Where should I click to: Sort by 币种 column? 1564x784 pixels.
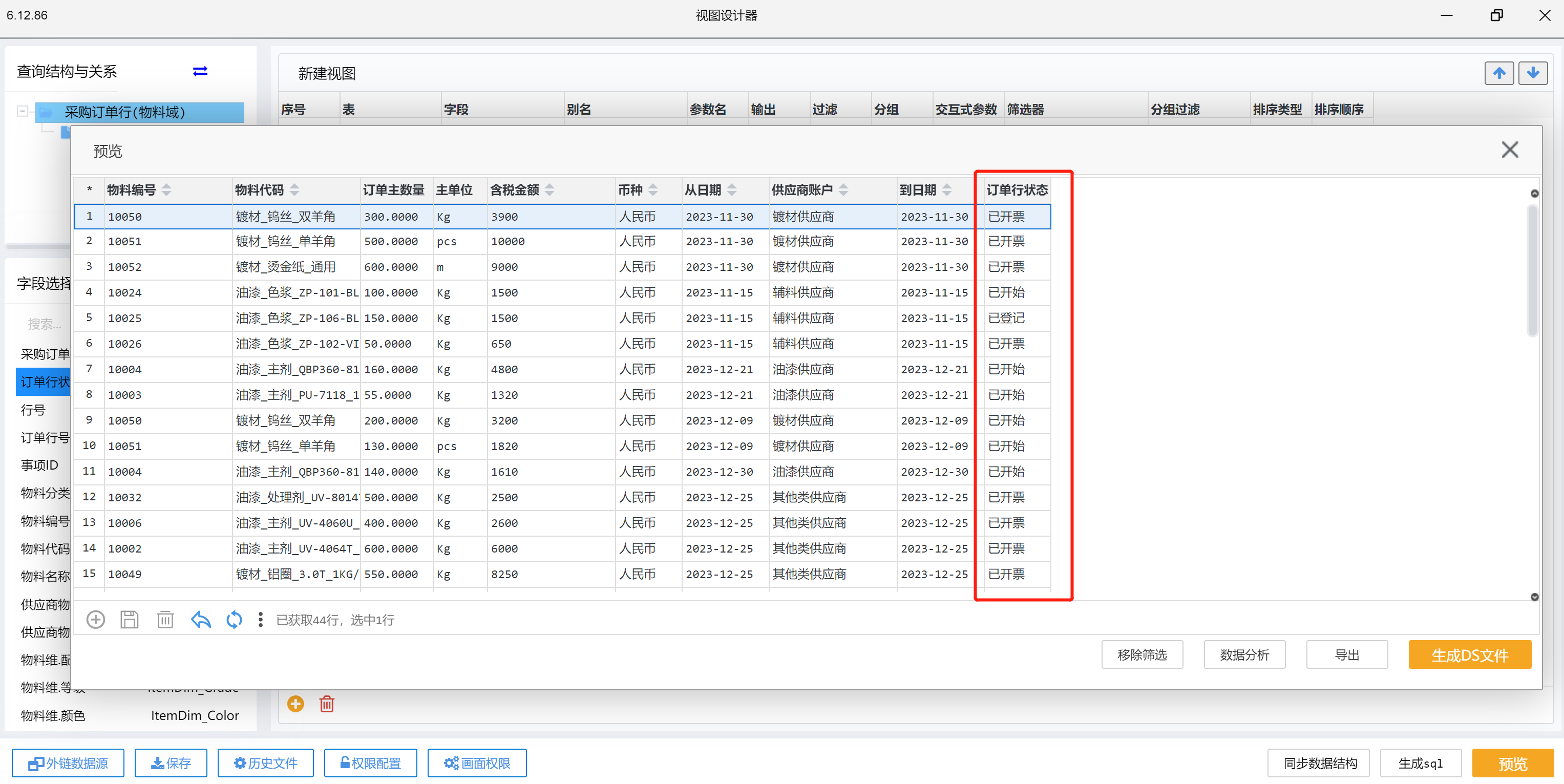(x=652, y=190)
